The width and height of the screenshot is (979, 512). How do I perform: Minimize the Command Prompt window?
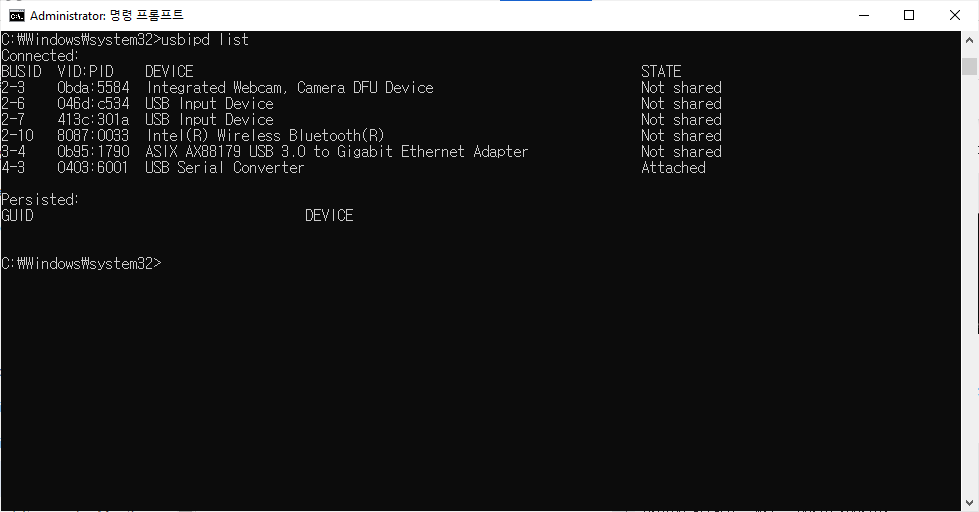tap(862, 15)
